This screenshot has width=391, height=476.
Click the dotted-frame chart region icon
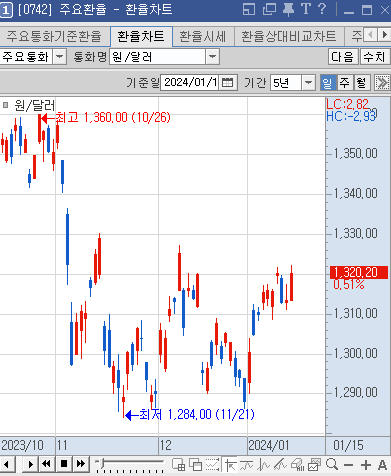click(x=212, y=465)
